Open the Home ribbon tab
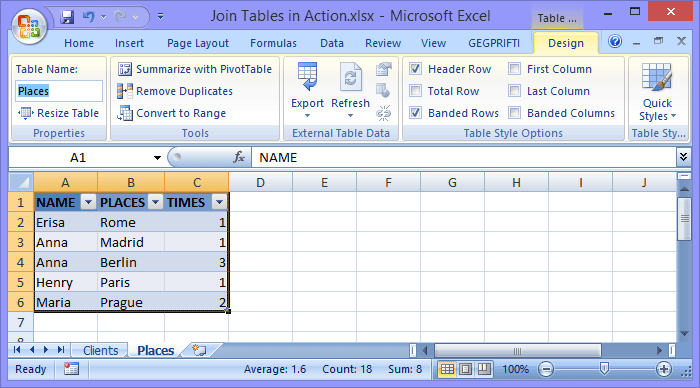This screenshot has width=700, height=388. click(x=79, y=43)
